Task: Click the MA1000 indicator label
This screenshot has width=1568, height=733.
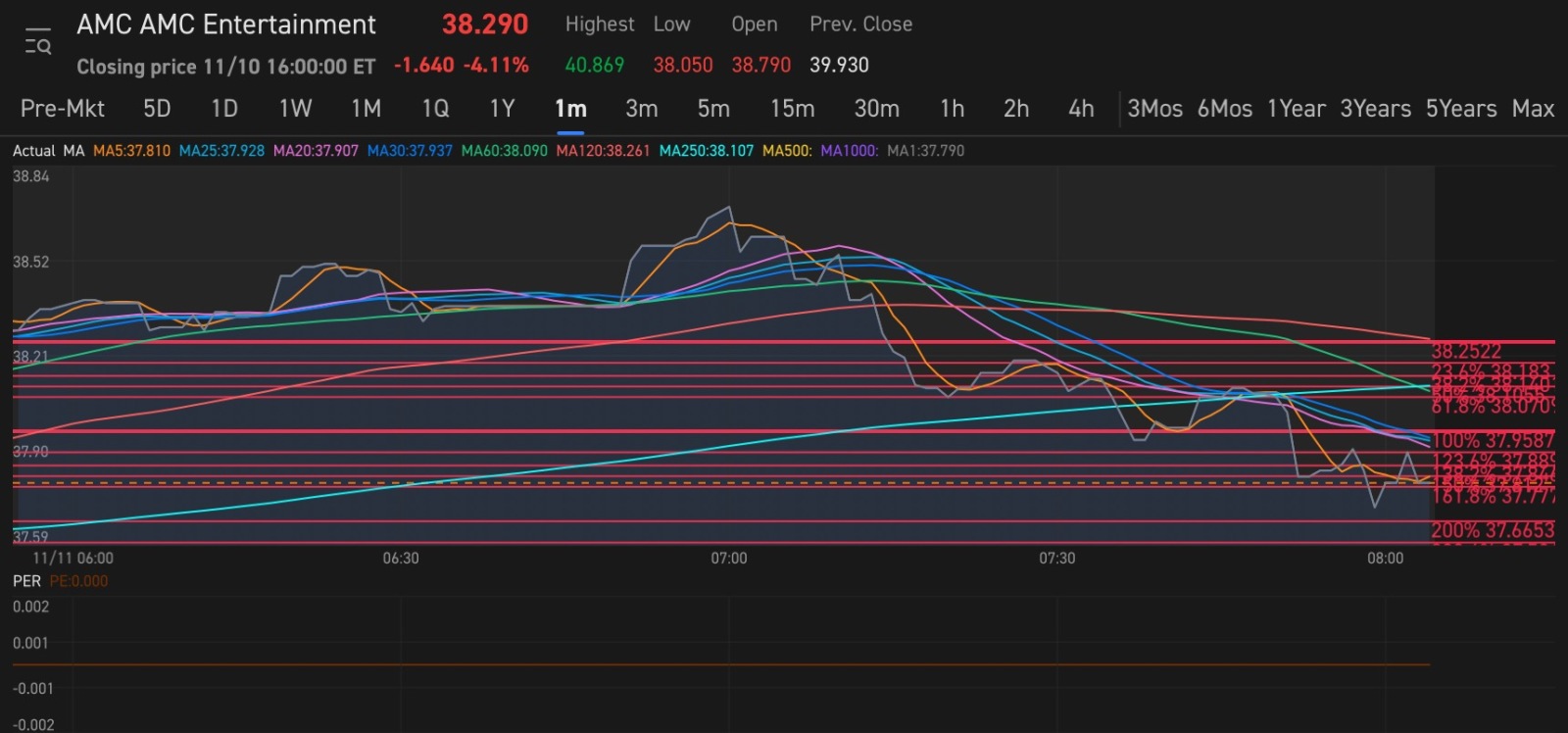Action: pos(849,151)
